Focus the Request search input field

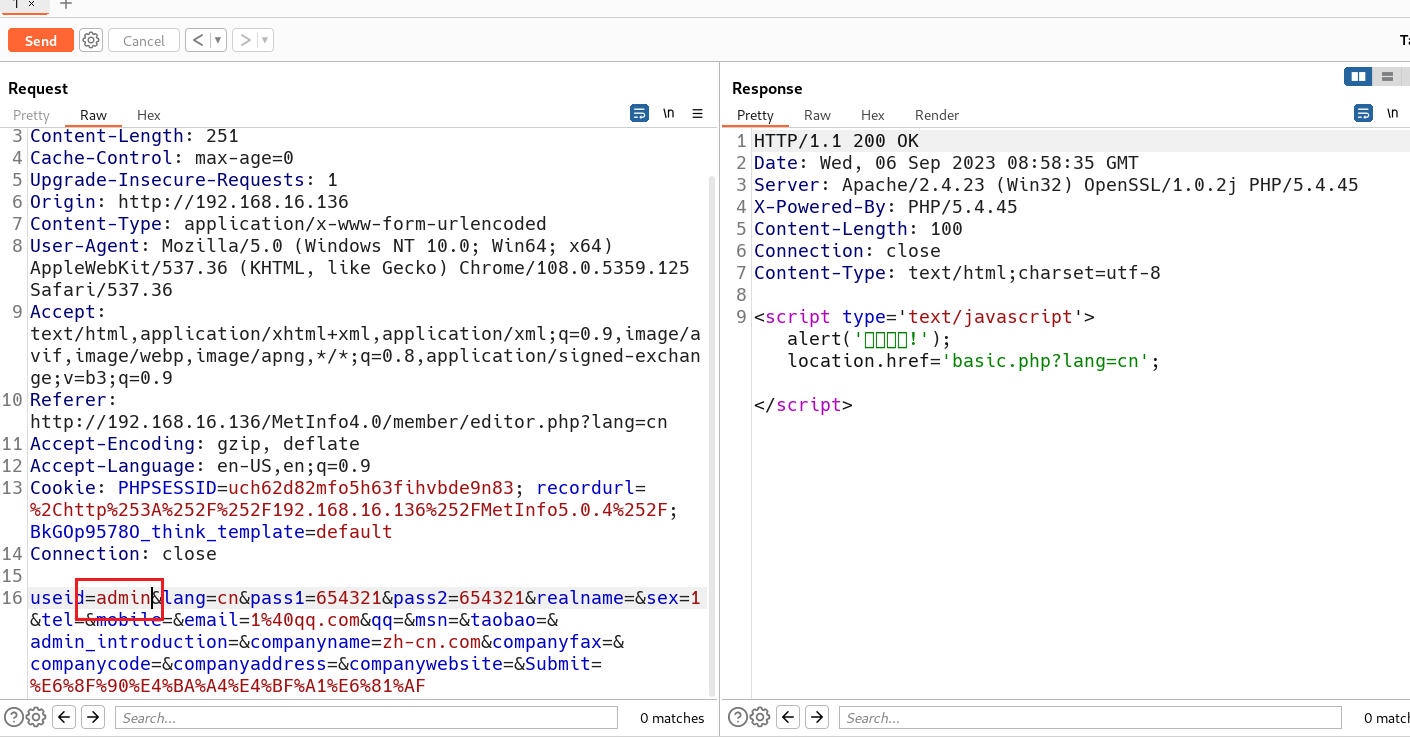pos(366,717)
